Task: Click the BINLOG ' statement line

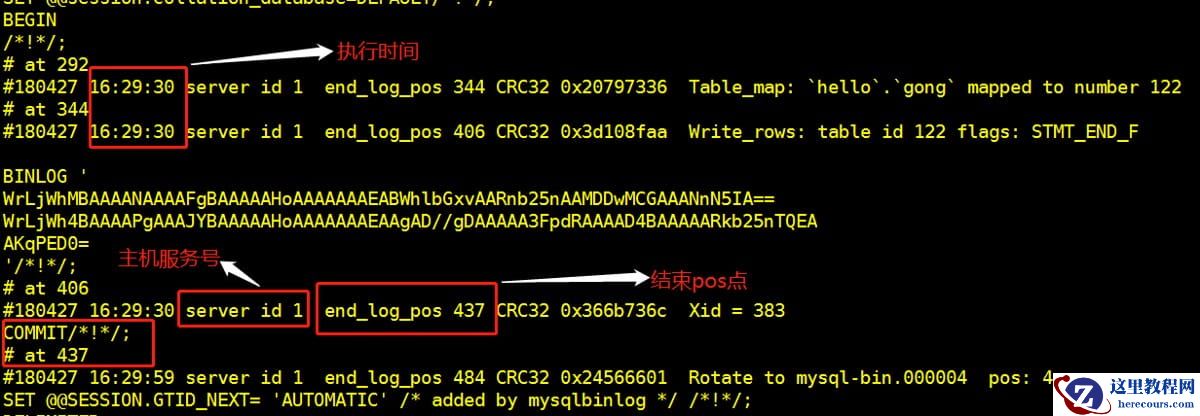Action: (x=40, y=176)
